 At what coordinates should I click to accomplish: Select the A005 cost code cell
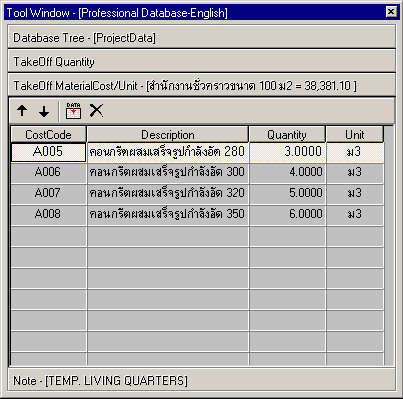(49, 152)
